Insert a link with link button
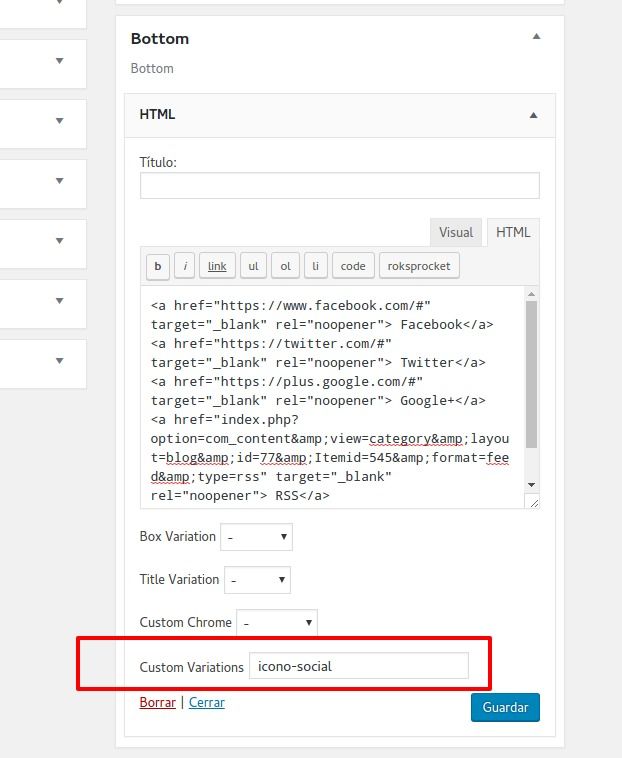The image size is (622, 758). coord(217,266)
